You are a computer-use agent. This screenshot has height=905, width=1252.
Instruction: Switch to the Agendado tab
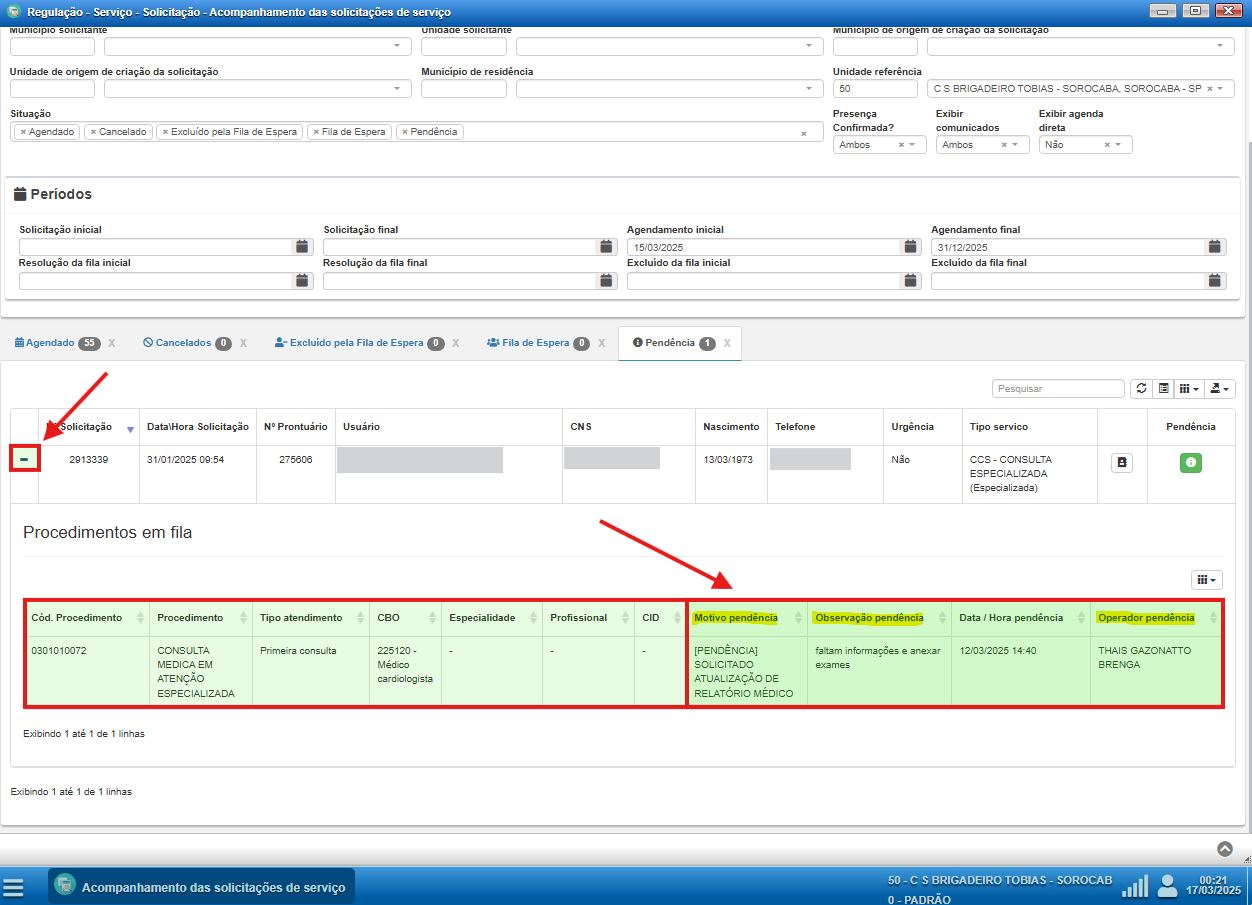point(50,343)
